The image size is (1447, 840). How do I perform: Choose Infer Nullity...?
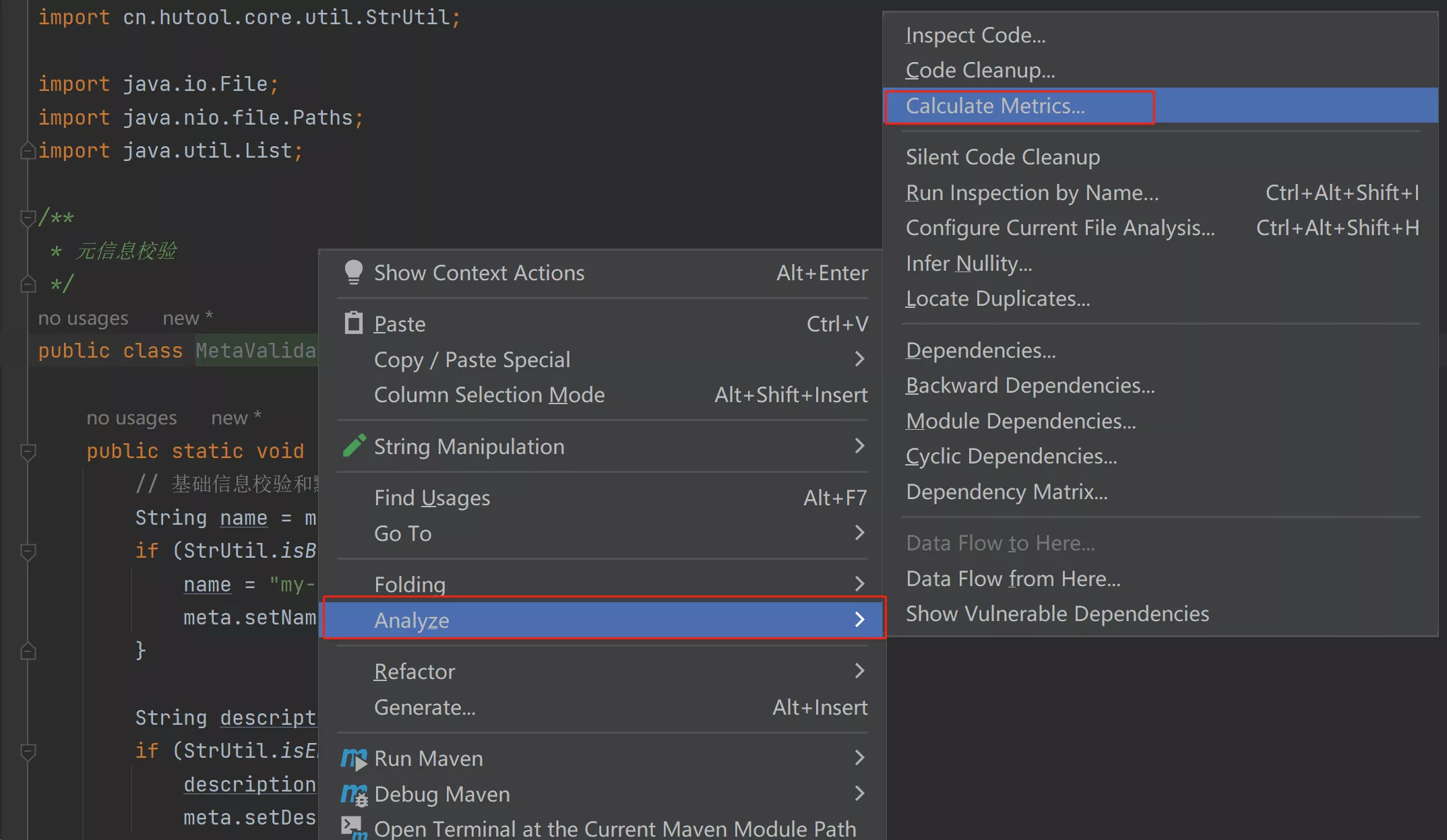(x=1161, y=263)
